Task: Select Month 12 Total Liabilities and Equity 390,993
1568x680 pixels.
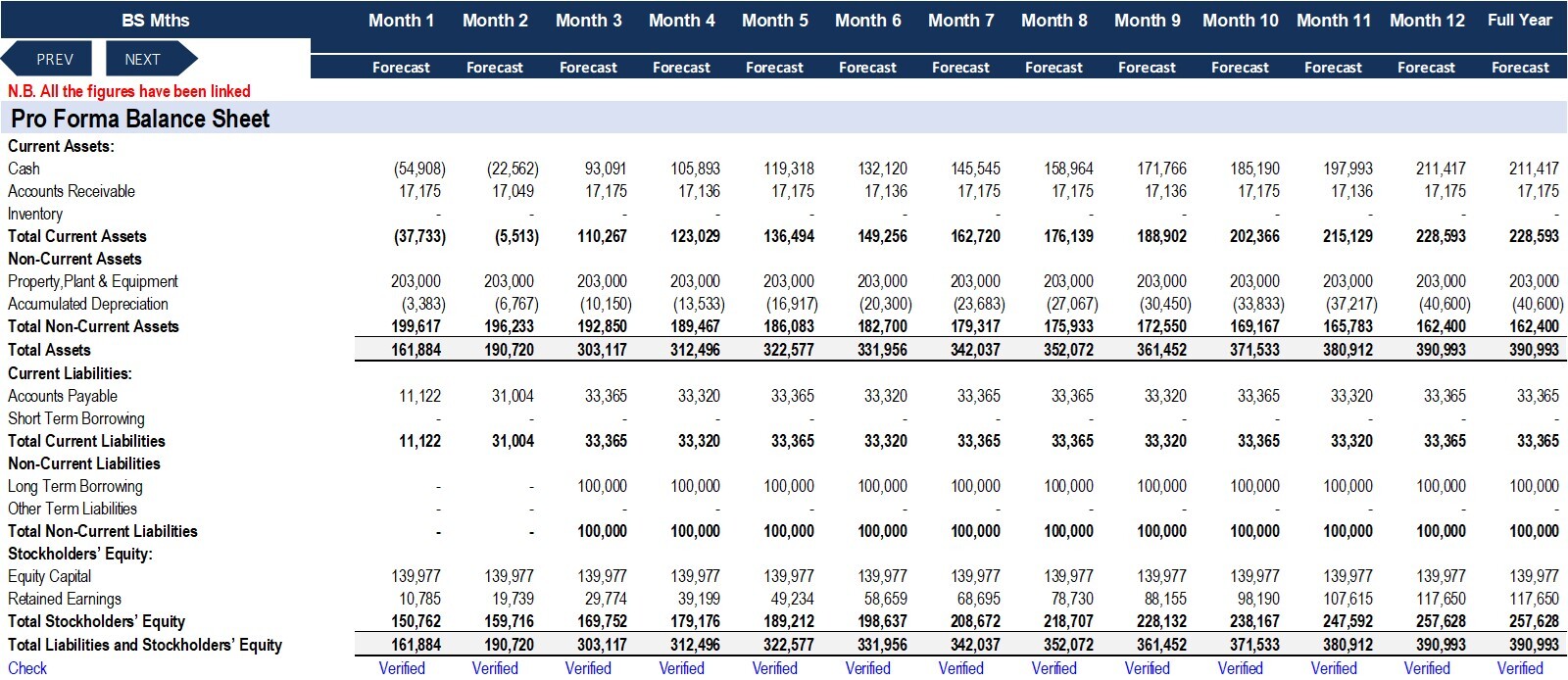Action: click(x=1441, y=645)
